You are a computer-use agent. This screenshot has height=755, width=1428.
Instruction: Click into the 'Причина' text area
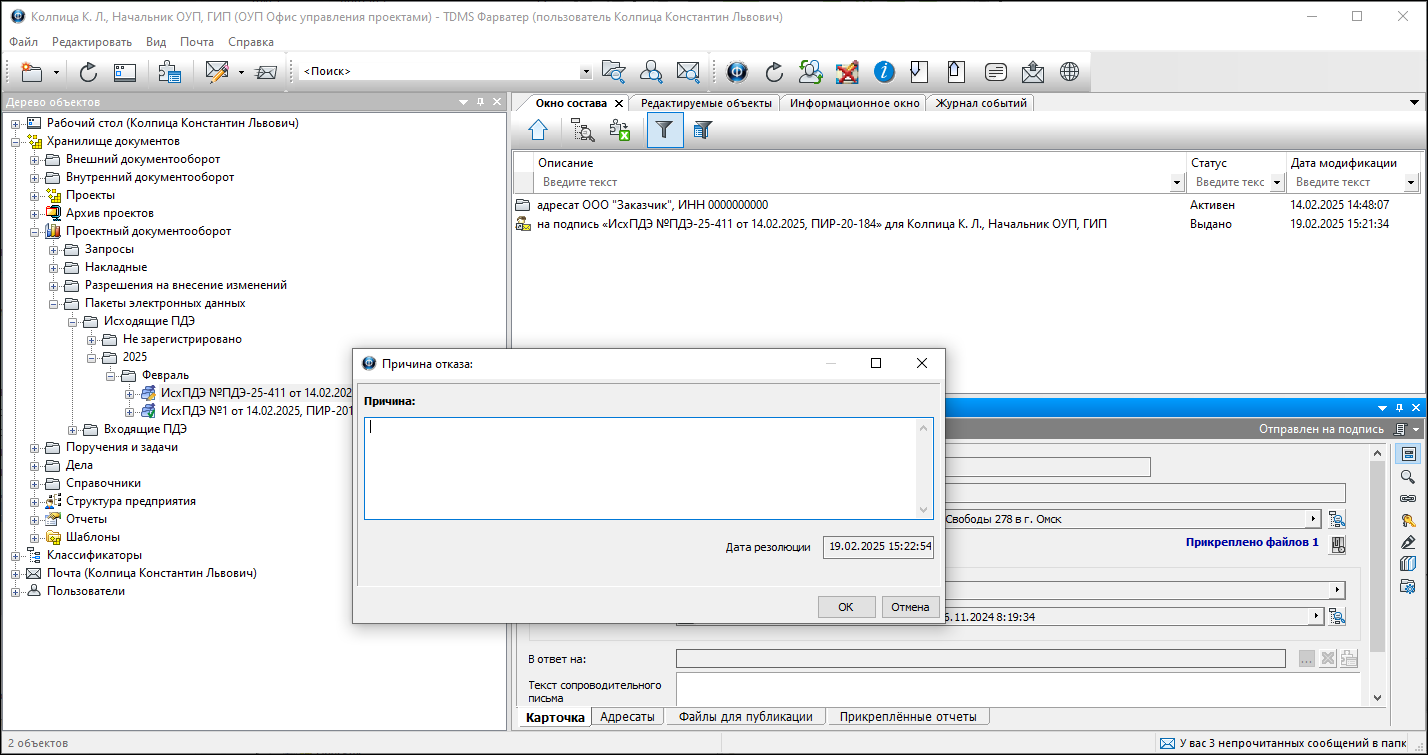click(641, 468)
